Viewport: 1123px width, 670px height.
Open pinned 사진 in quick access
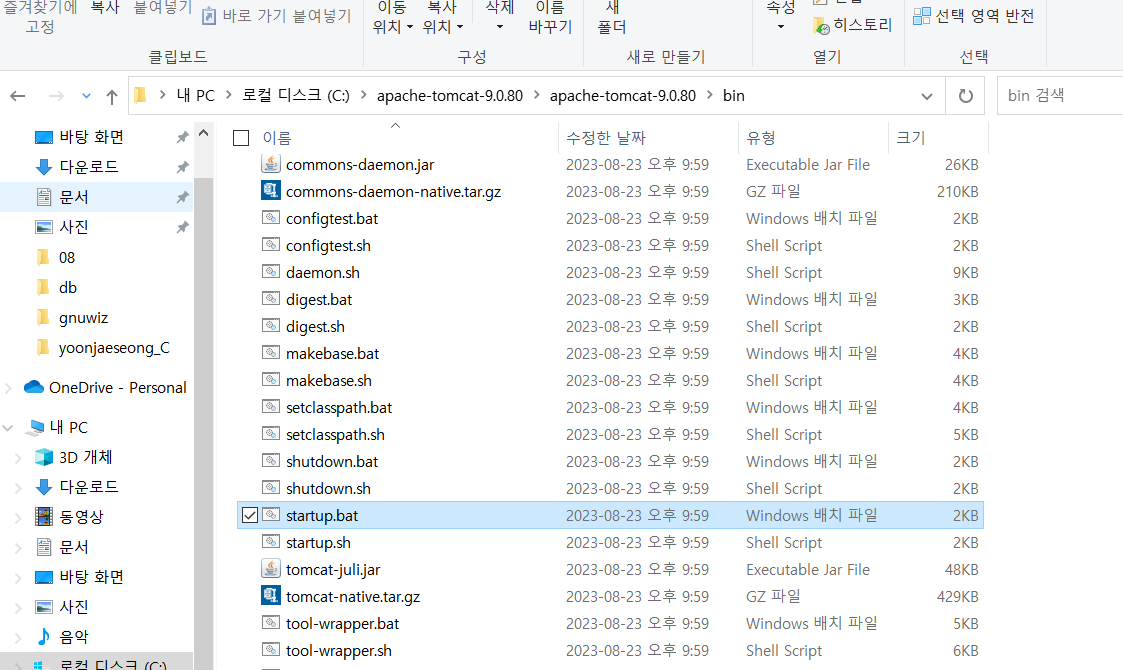(74, 227)
